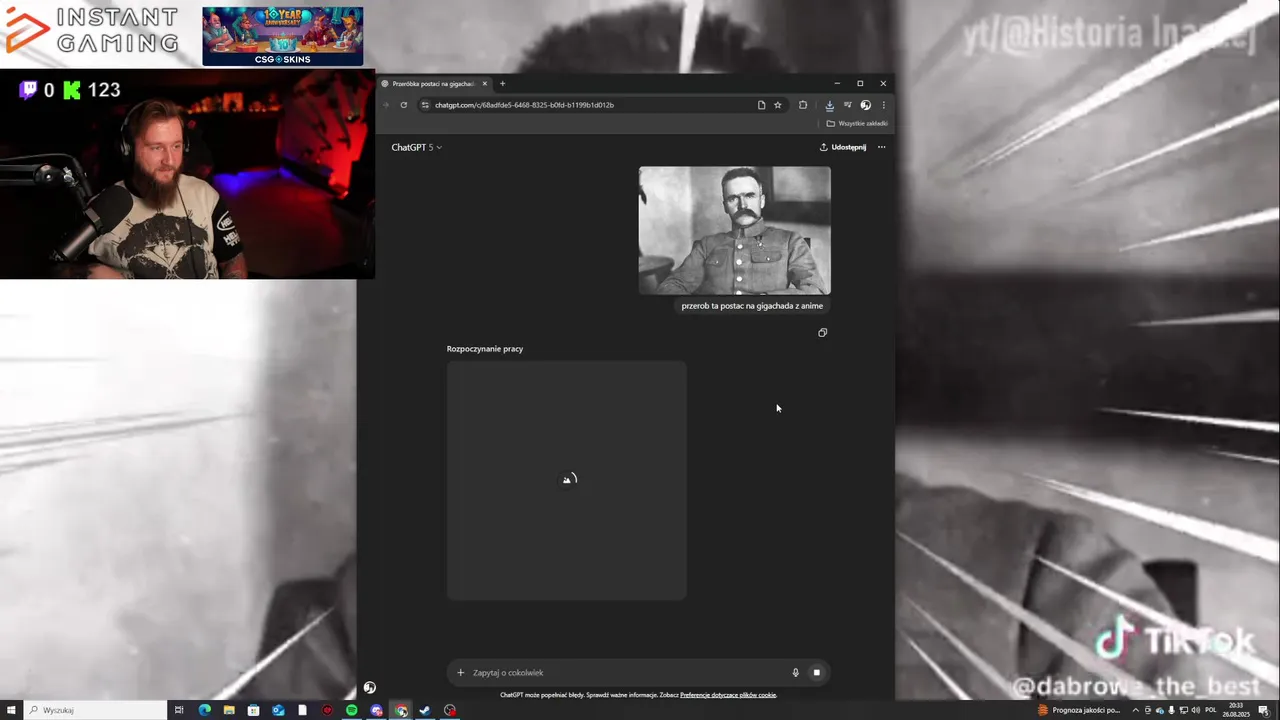Open the volume control in system tray
Image resolution: width=1280 pixels, height=720 pixels.
[x=1196, y=710]
